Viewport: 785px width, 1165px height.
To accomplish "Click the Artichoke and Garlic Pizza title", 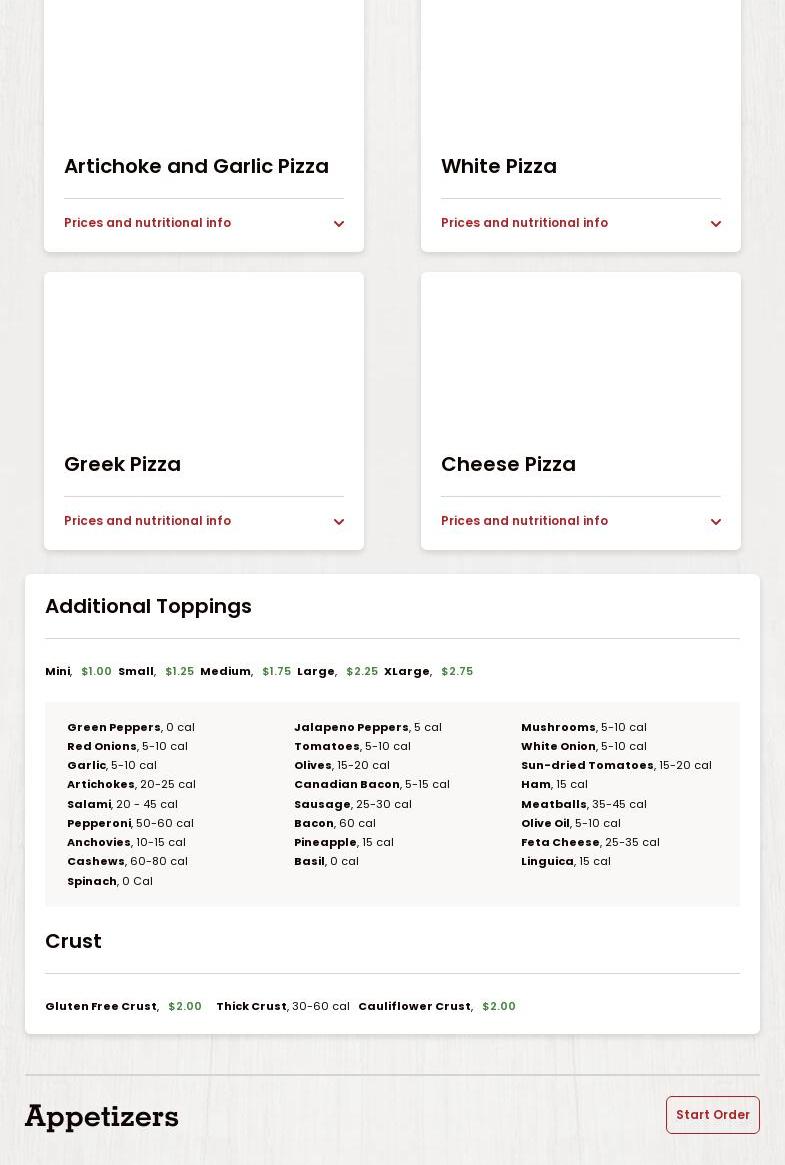I will (196, 166).
